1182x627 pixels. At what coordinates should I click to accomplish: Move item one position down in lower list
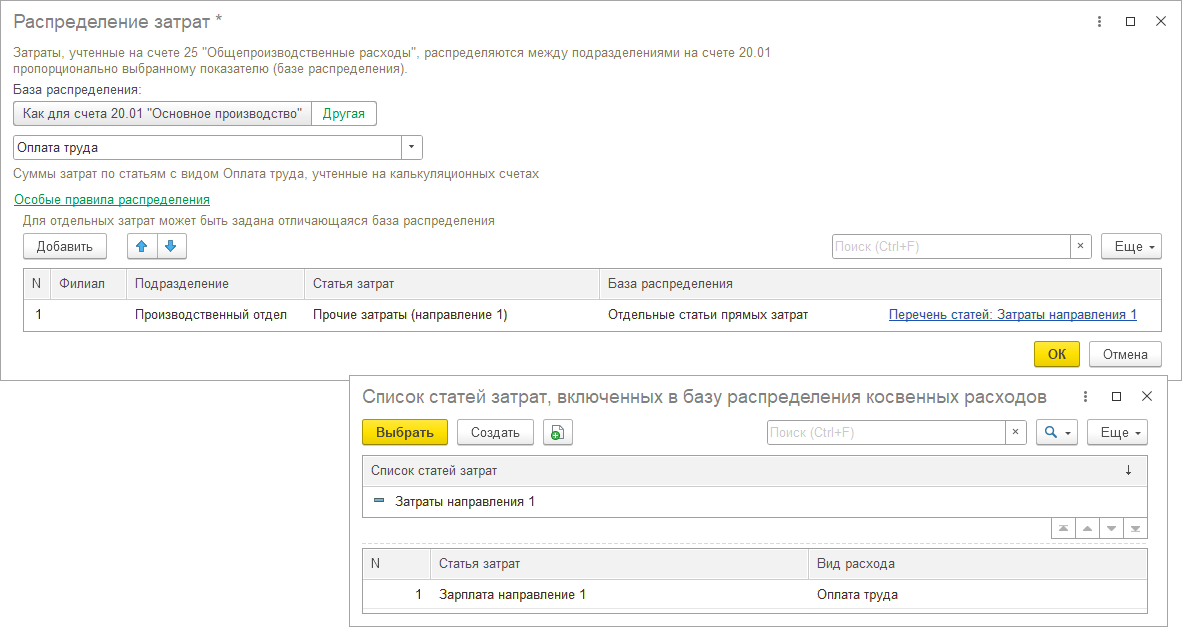(1111, 528)
